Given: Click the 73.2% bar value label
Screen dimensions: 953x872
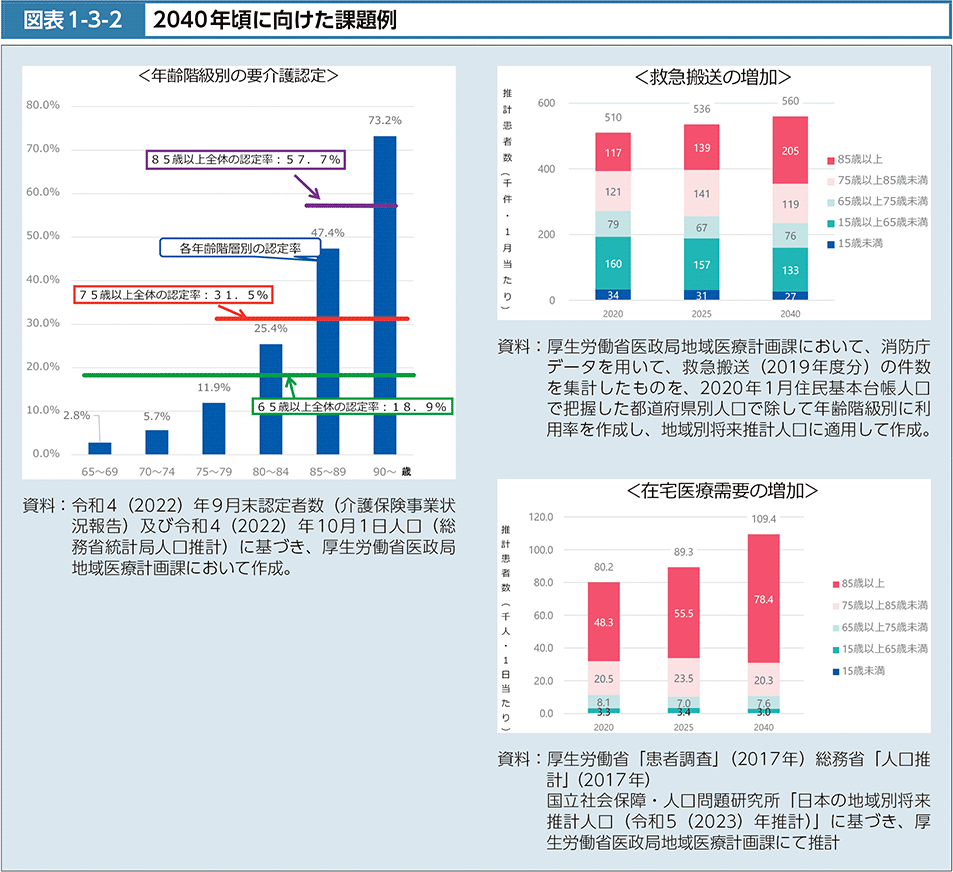Looking at the screenshot, I should (x=385, y=120).
